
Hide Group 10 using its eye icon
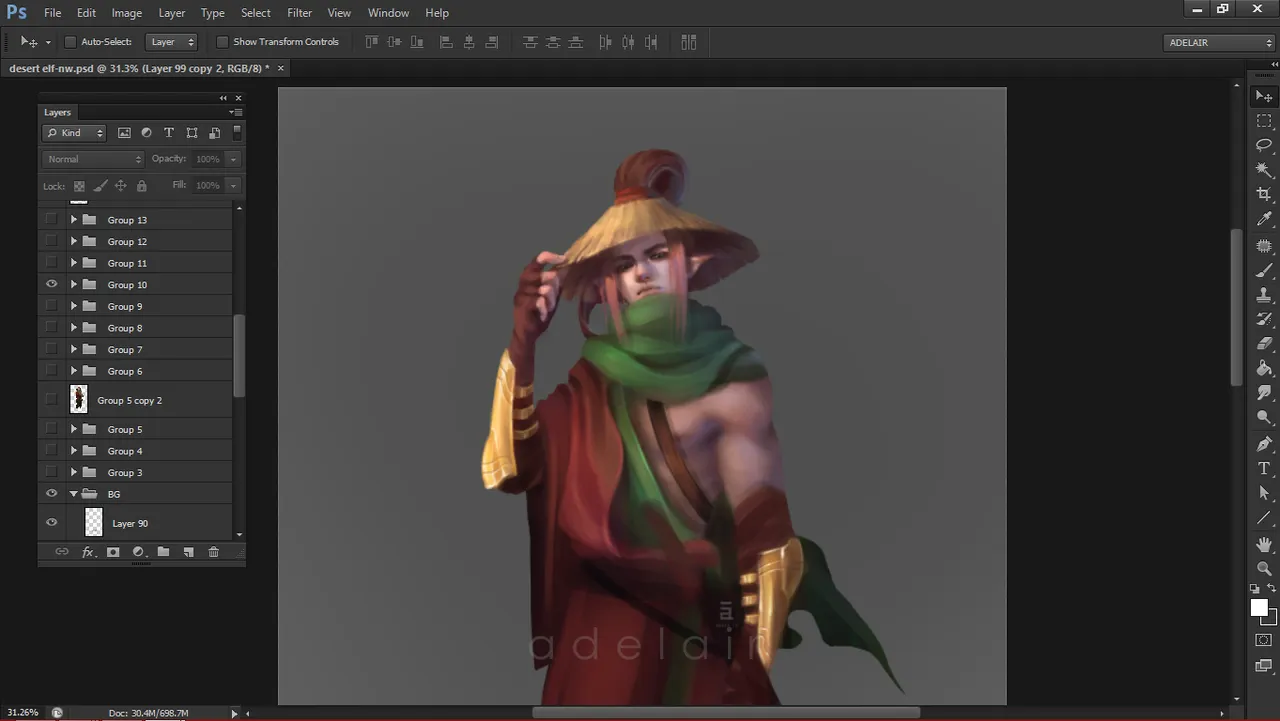point(52,285)
